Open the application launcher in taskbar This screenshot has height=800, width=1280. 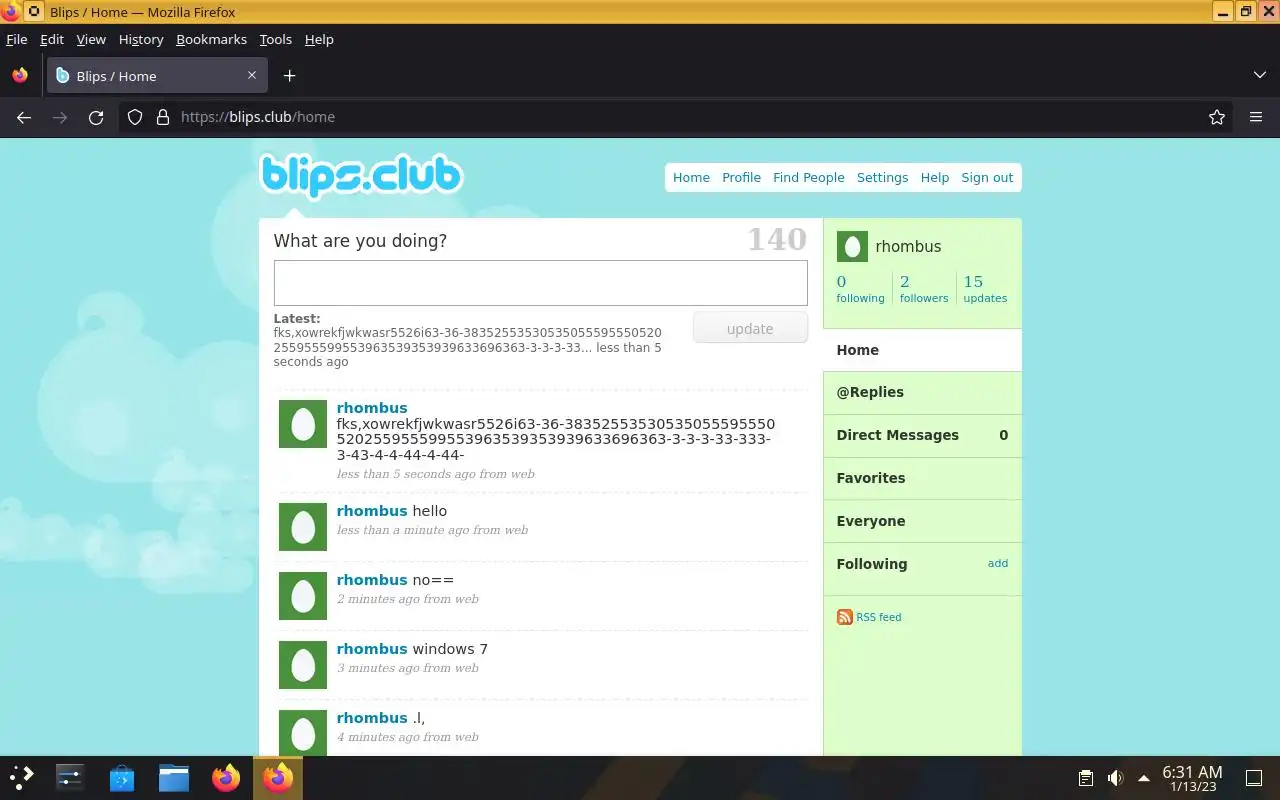(21, 777)
